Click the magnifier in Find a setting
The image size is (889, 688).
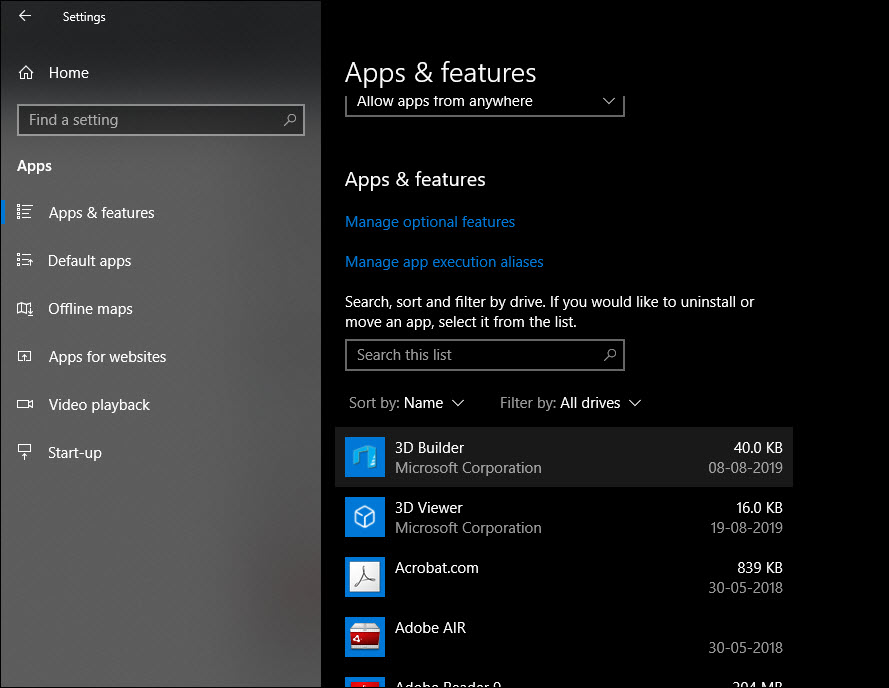(290, 120)
